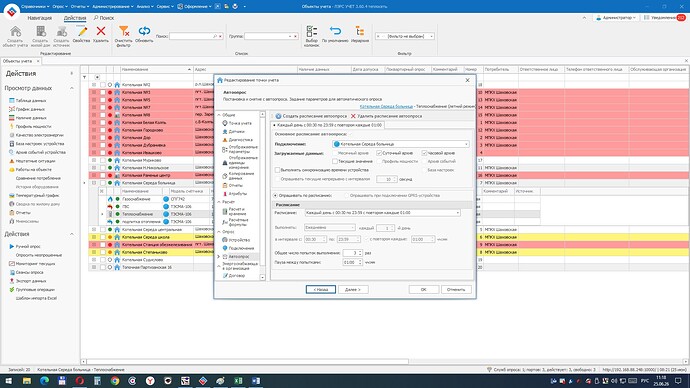Screen dimensions: 690x388
Task: Click the По умолчанию arrow icon
Action: [335, 31]
